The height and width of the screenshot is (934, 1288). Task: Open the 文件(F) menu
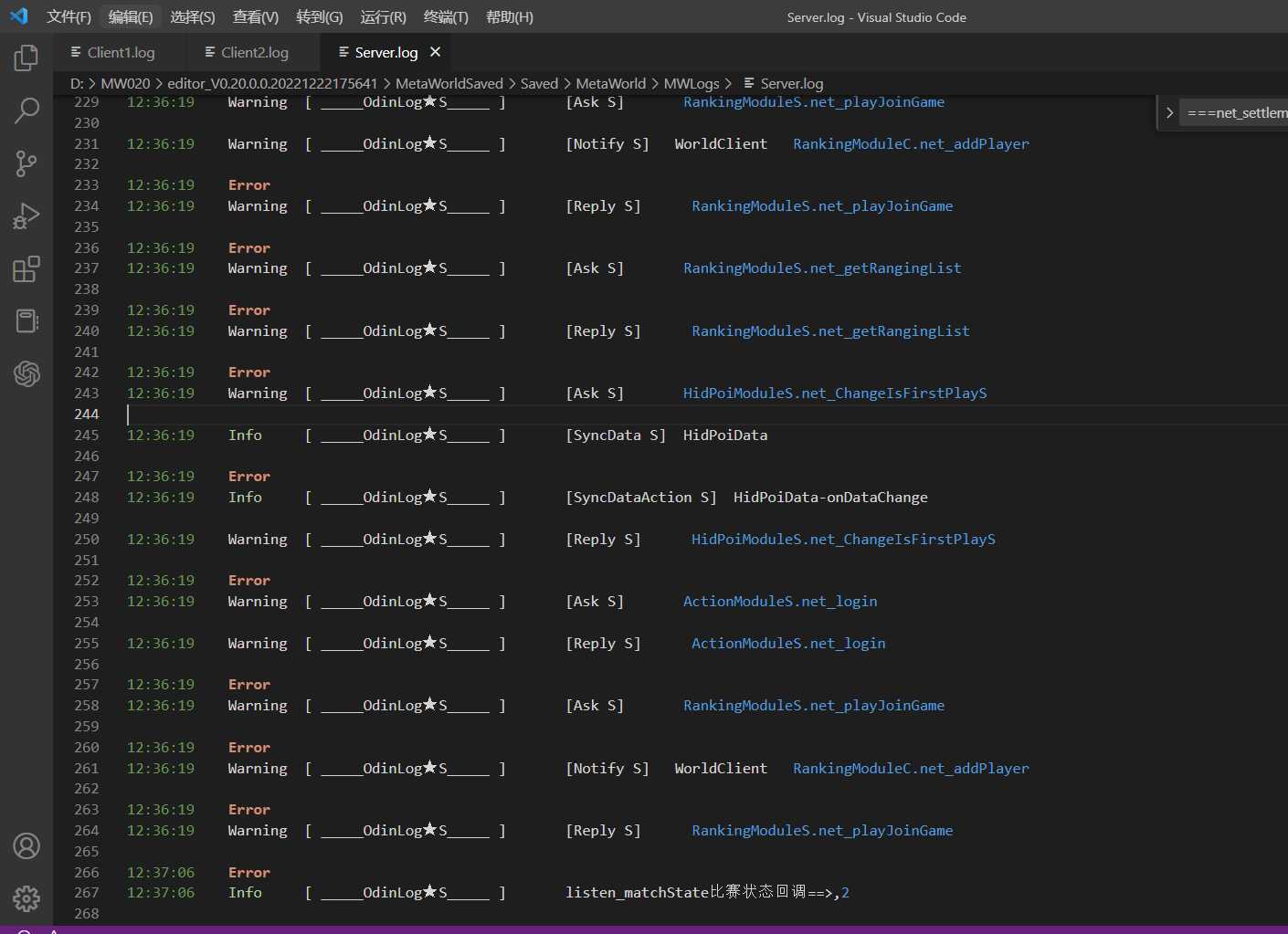pyautogui.click(x=69, y=17)
